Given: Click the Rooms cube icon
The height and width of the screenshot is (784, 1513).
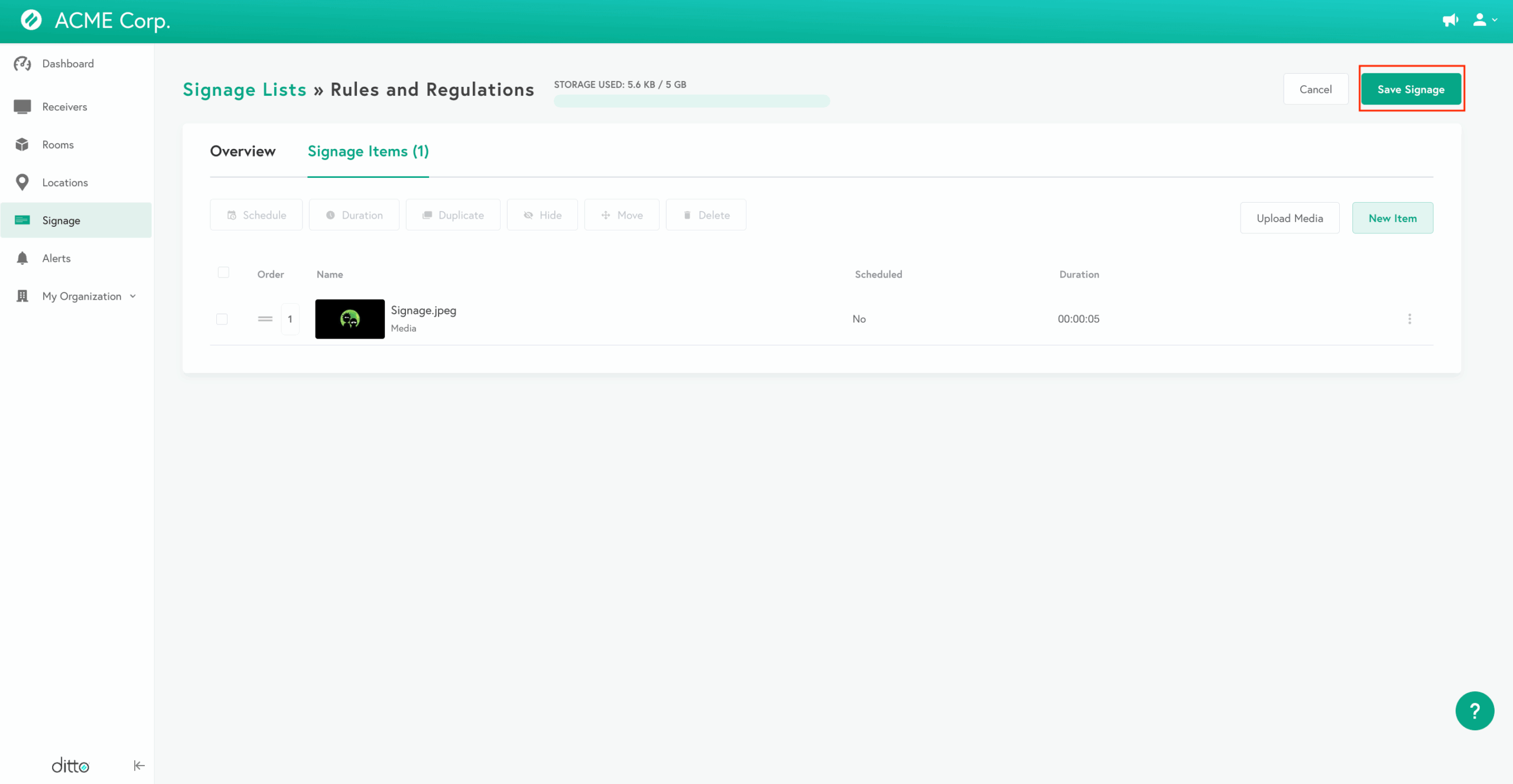Looking at the screenshot, I should pyautogui.click(x=22, y=145).
